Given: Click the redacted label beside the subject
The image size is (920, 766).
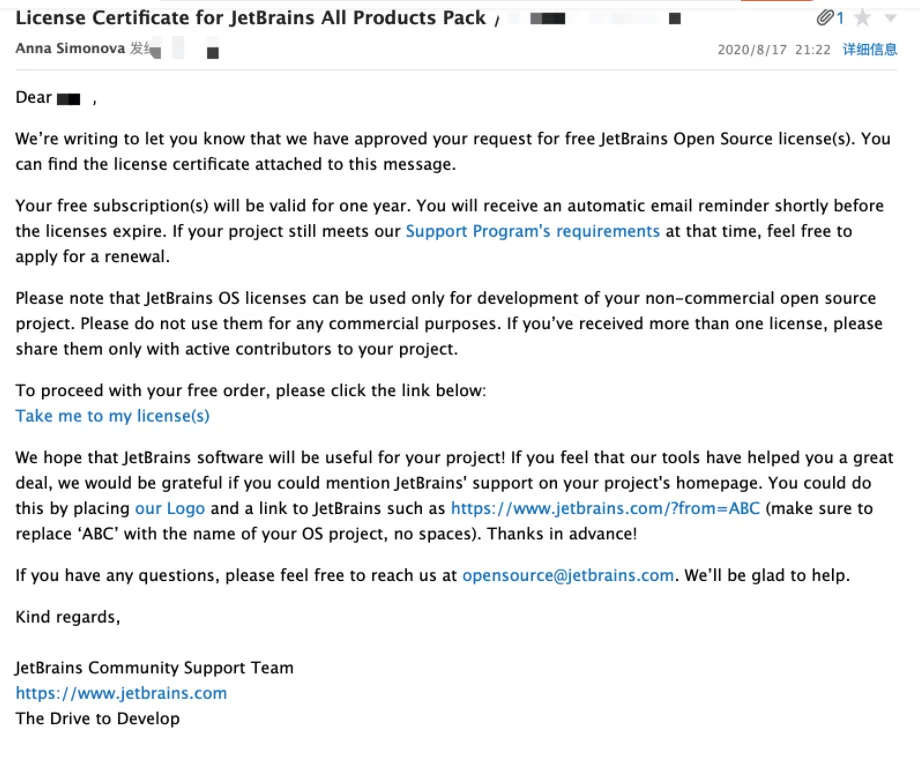Looking at the screenshot, I should (548, 18).
